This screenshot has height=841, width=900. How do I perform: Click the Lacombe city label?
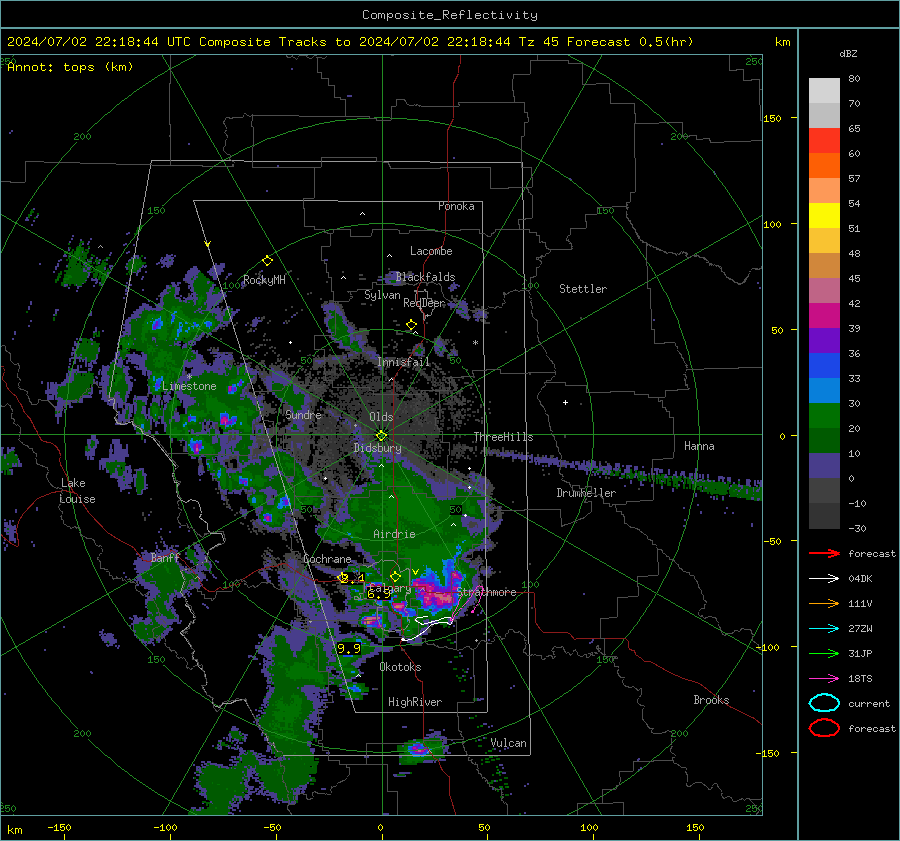[x=431, y=251]
